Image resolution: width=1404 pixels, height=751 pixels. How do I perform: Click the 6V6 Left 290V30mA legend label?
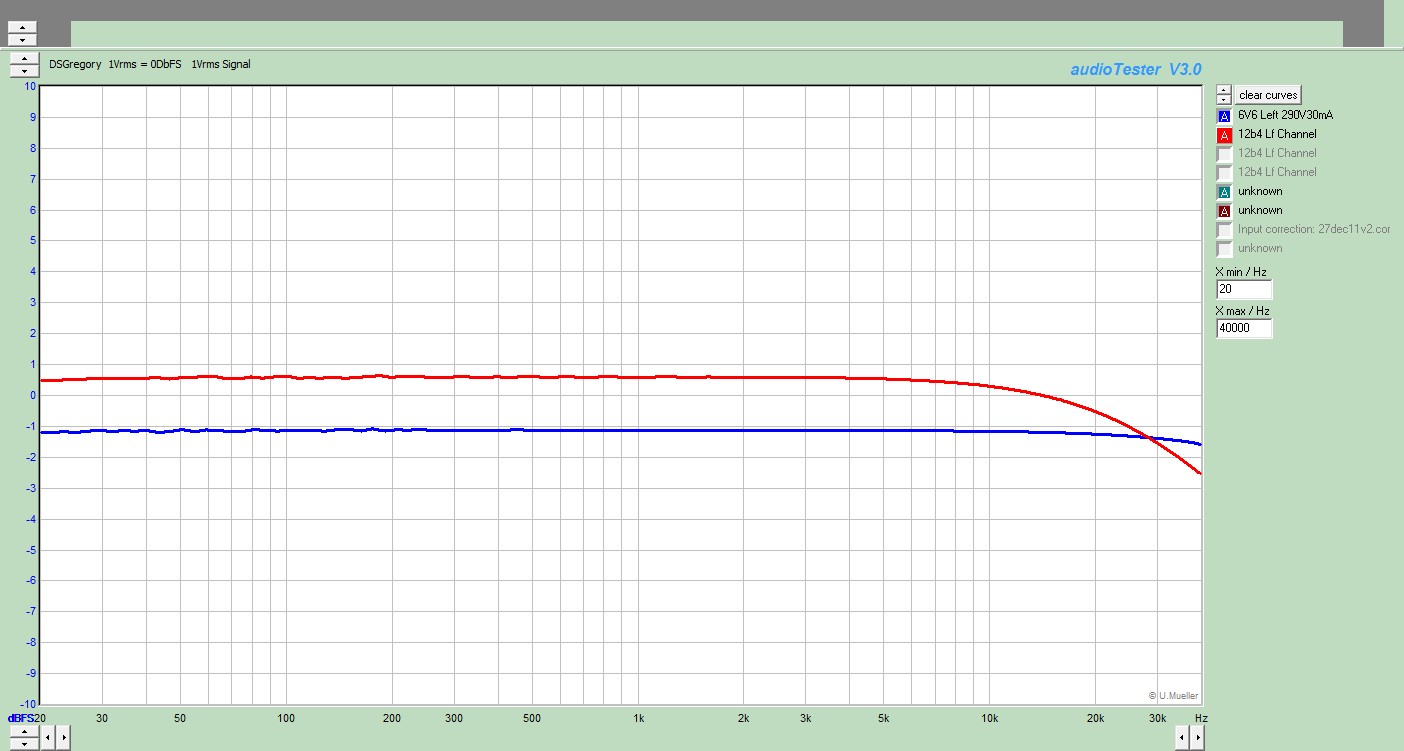tap(1285, 115)
